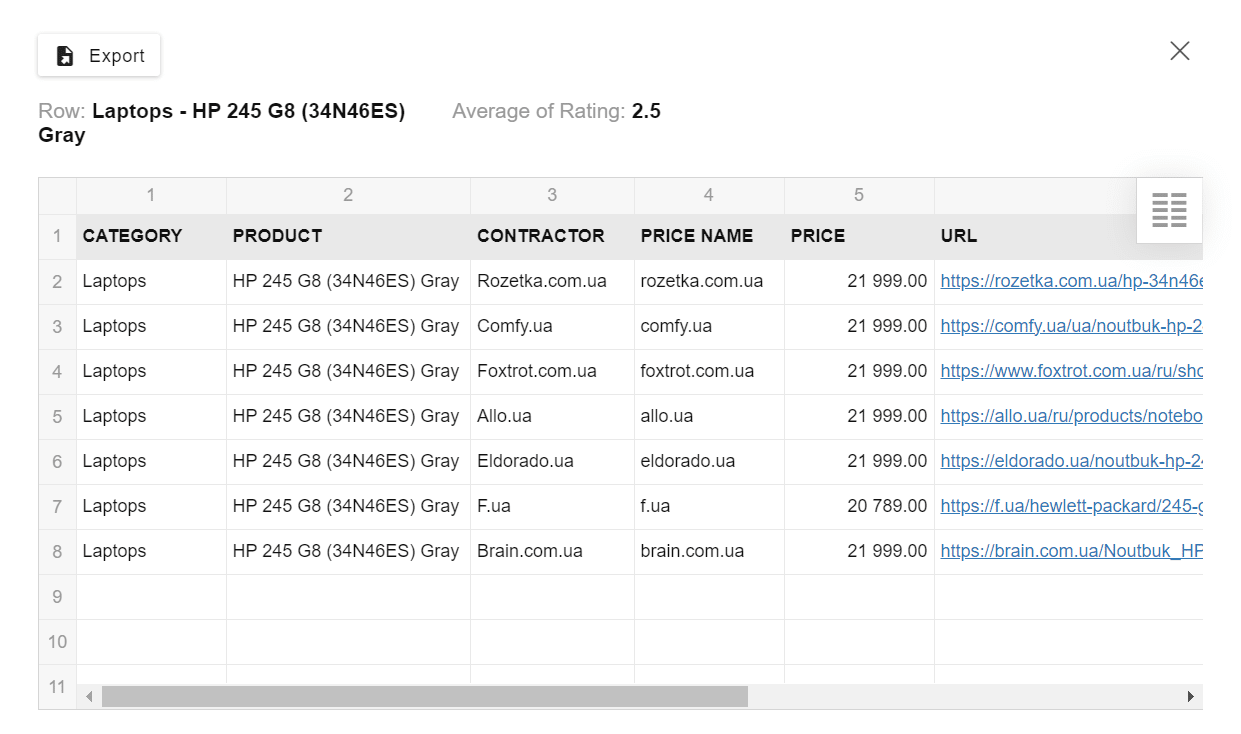This screenshot has width=1241, height=734.
Task: Open the foxtrot.com.ua URL
Action: tap(1070, 371)
